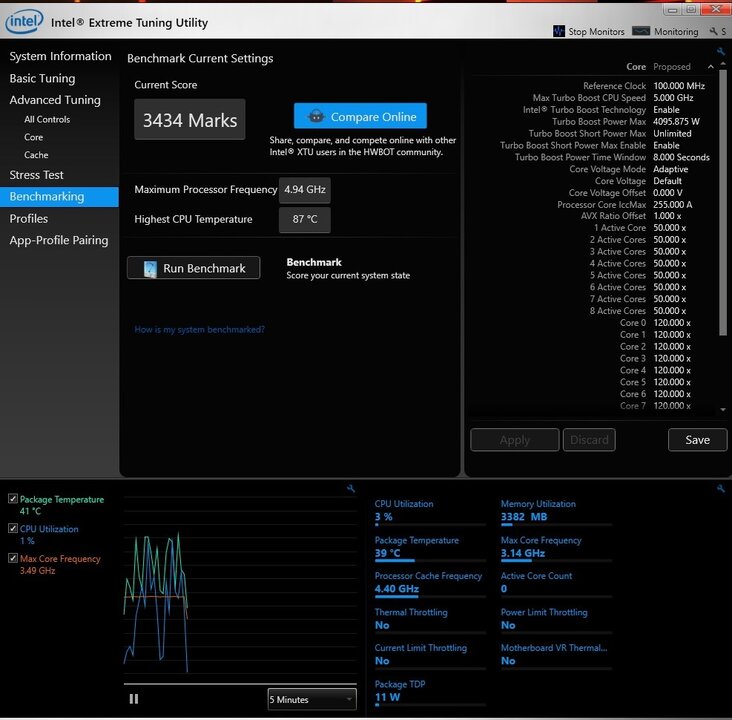Click the Monitoring graph icon
The width and height of the screenshot is (732, 720).
click(x=640, y=31)
